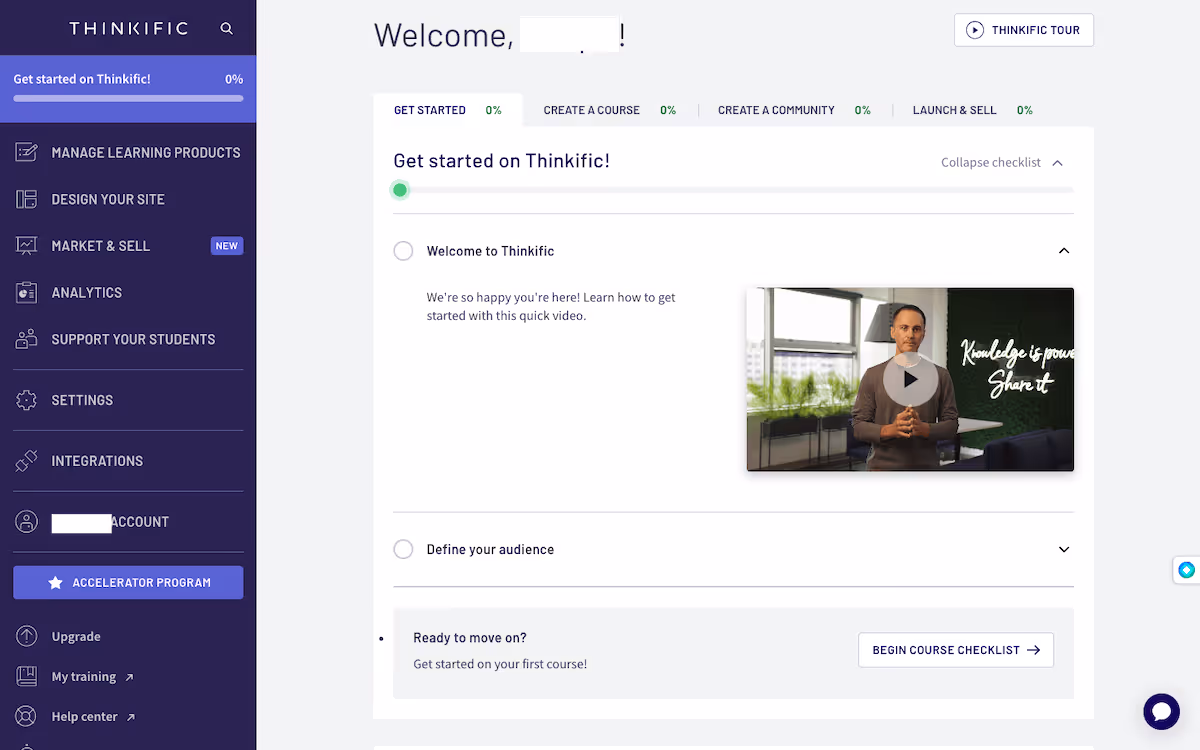This screenshot has width=1200, height=750.
Task: Click "Get started on your first course!" text
Action: [x=500, y=664]
